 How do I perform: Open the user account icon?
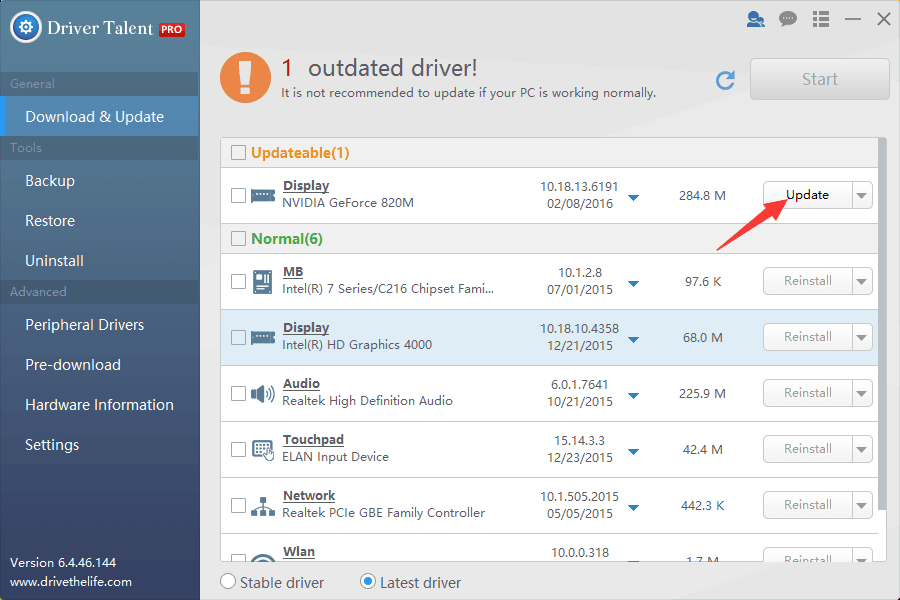pos(755,19)
